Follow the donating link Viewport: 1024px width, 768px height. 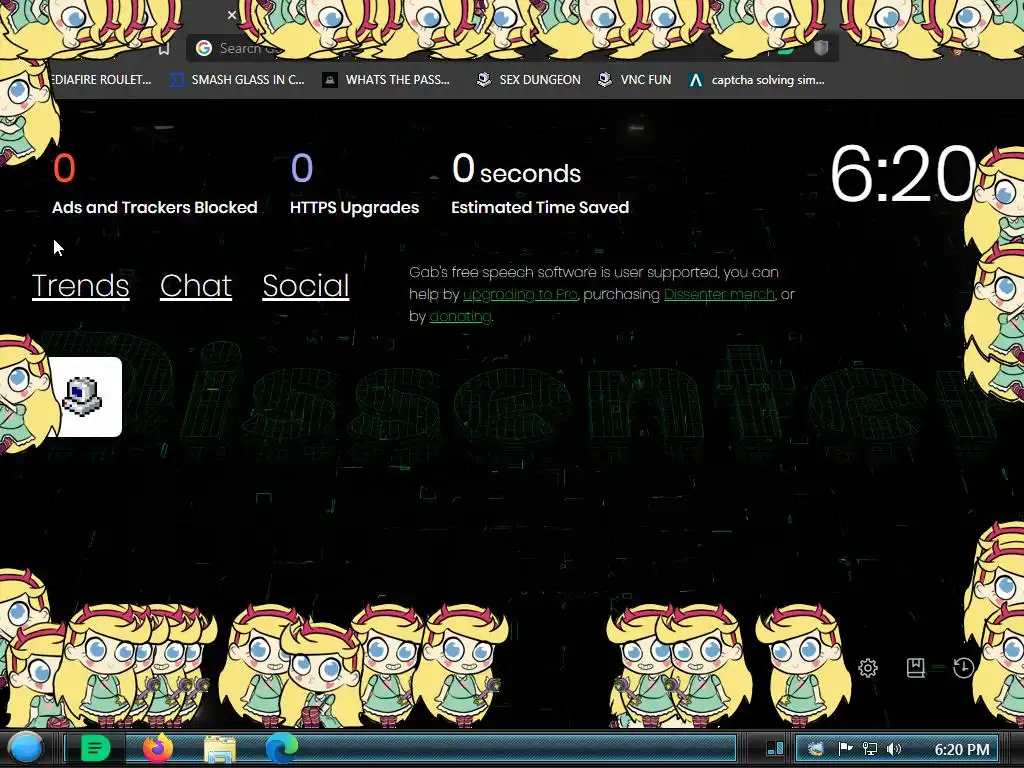460,317
